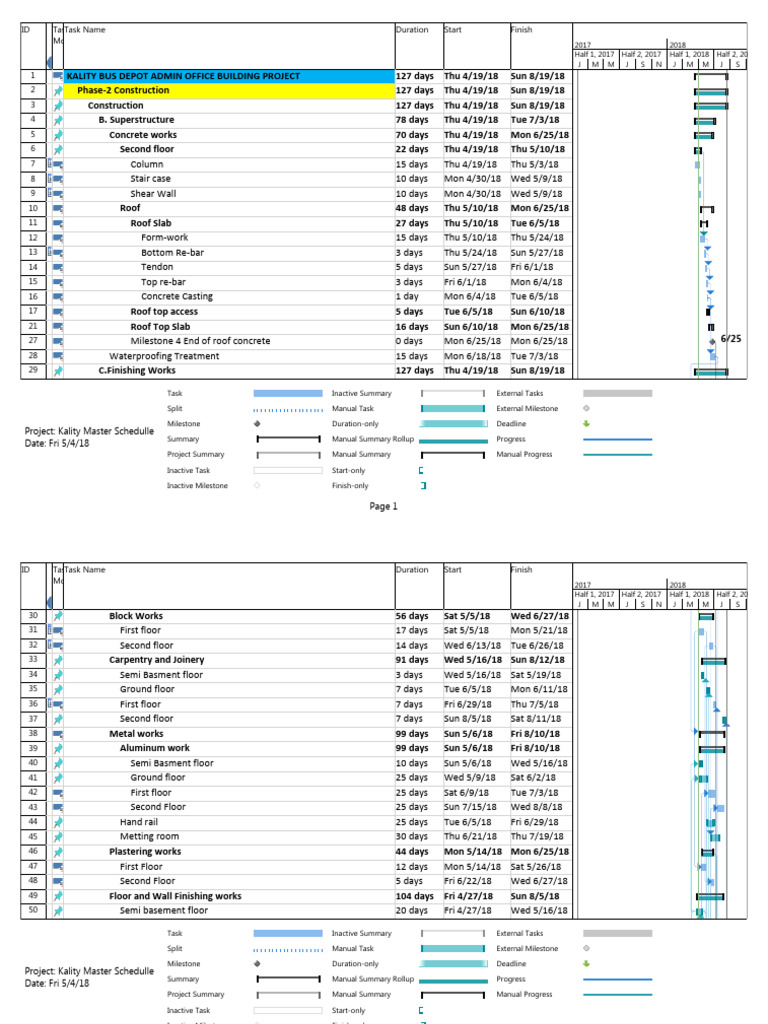Click task mode icon beside Concrete Casting

[58, 296]
